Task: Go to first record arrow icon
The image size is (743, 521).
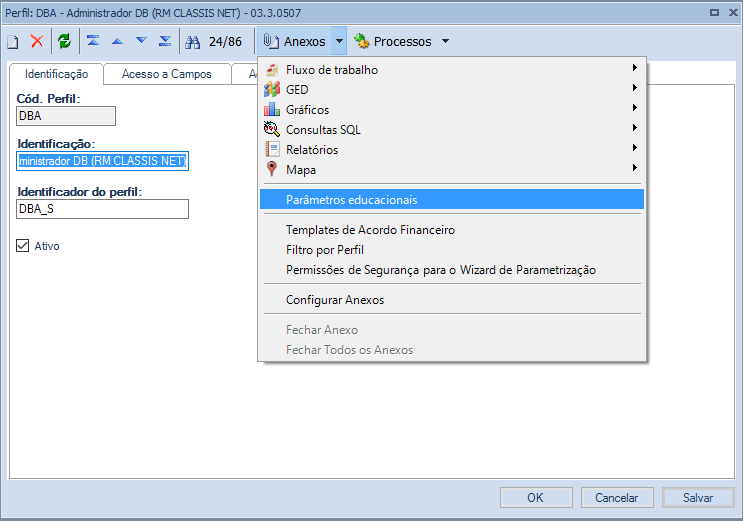Action: pos(93,41)
